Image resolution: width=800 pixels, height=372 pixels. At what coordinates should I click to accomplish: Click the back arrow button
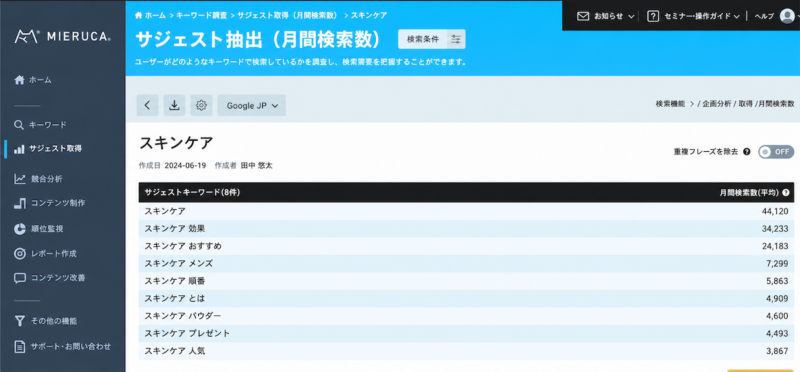[x=147, y=105]
